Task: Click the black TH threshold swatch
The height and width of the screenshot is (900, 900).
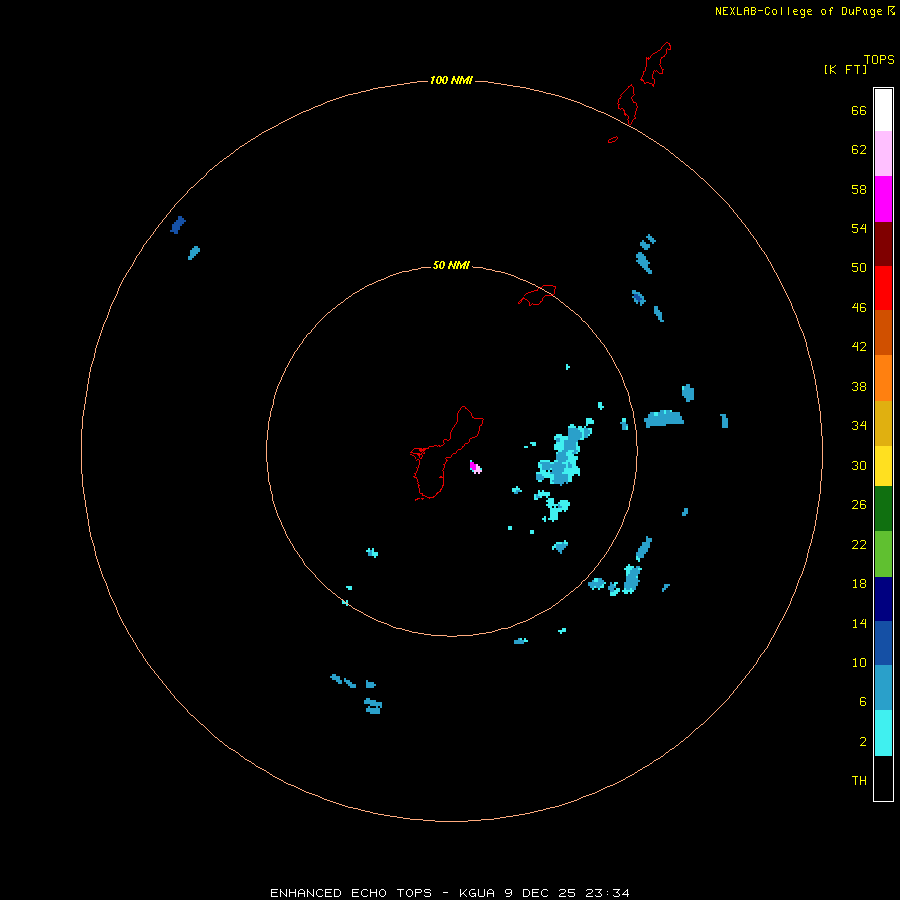Action: [x=883, y=778]
